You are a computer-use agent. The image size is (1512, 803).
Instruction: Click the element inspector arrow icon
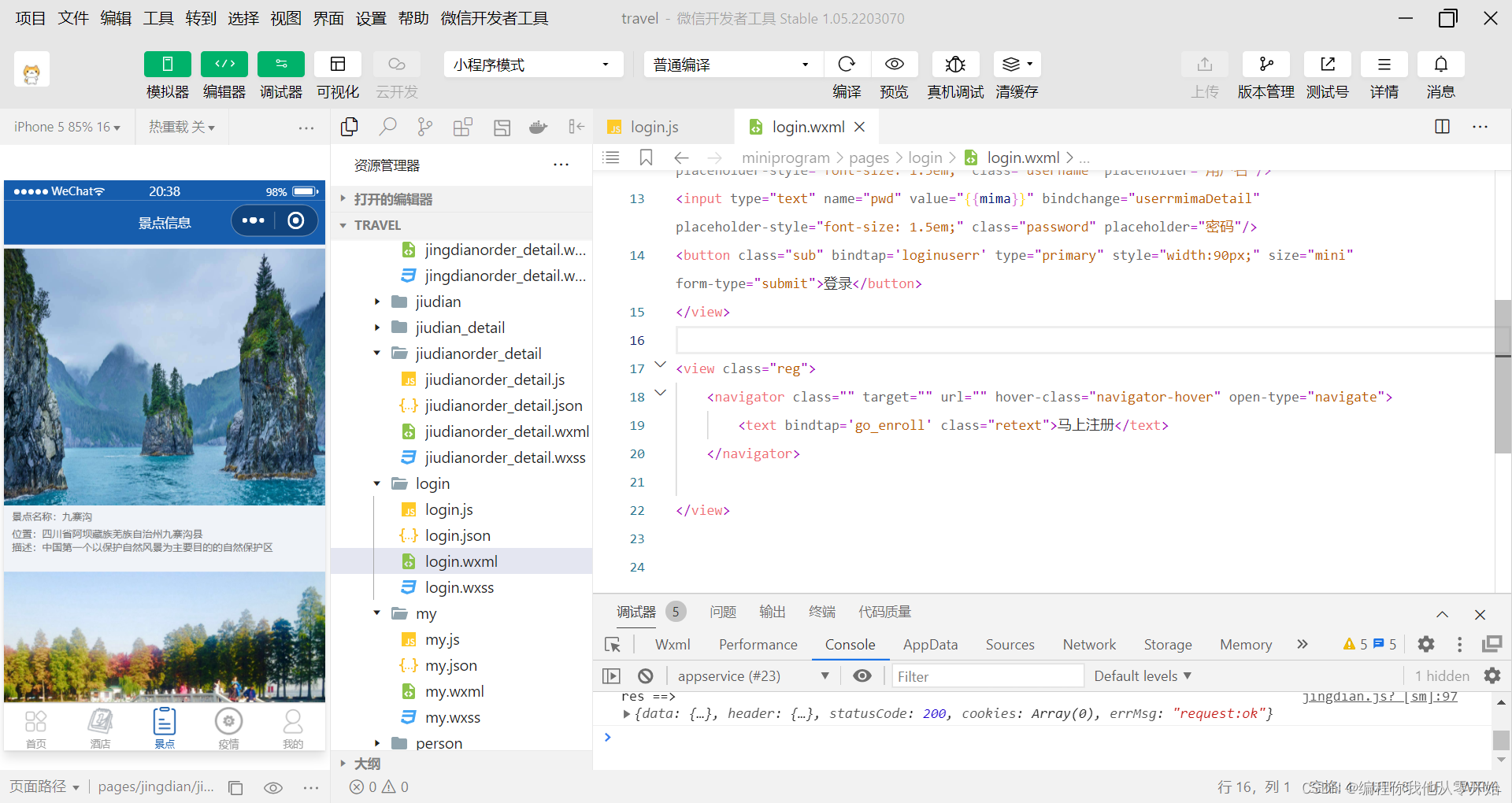[613, 645]
